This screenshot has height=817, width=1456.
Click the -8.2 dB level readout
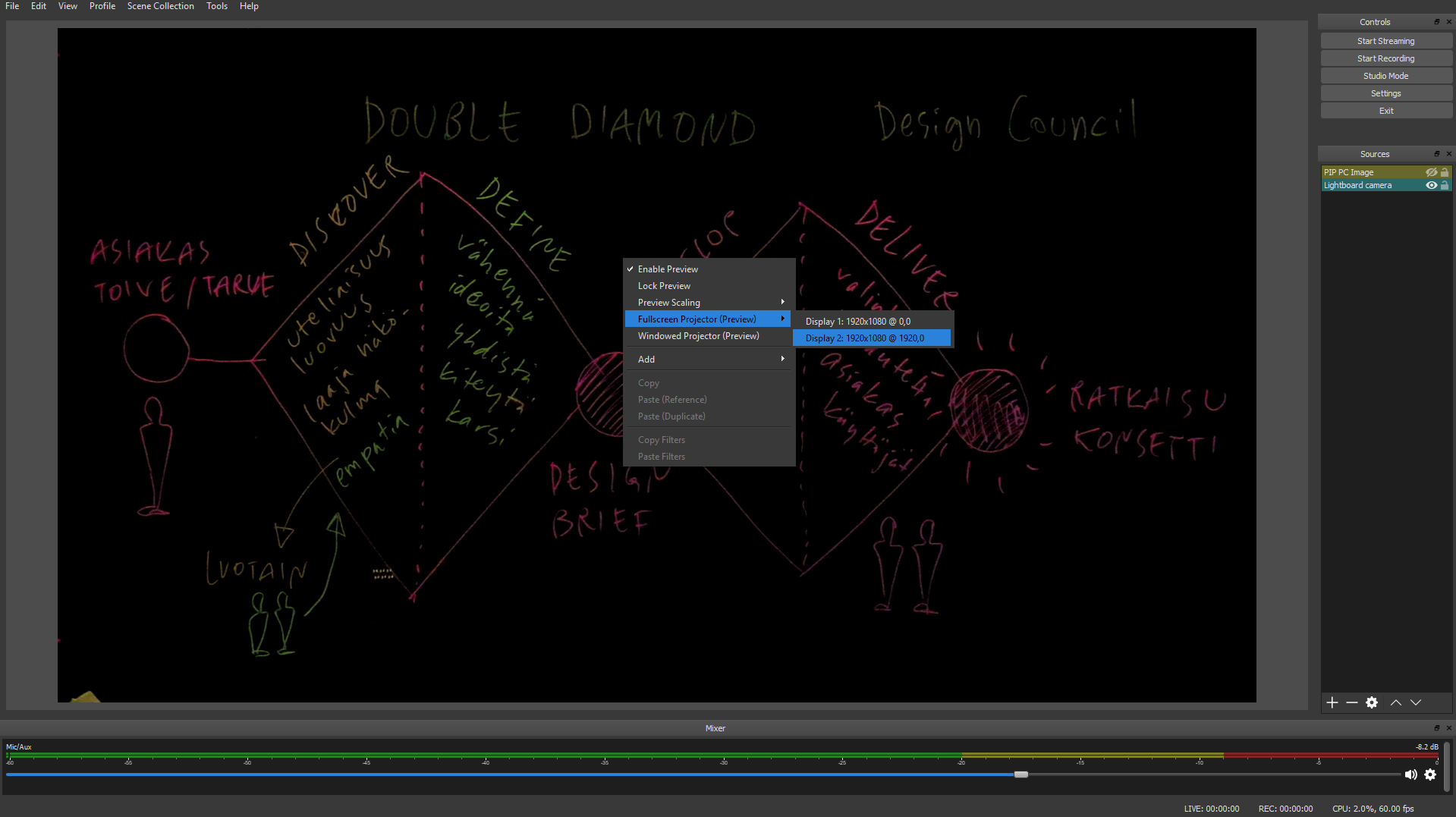click(1426, 747)
